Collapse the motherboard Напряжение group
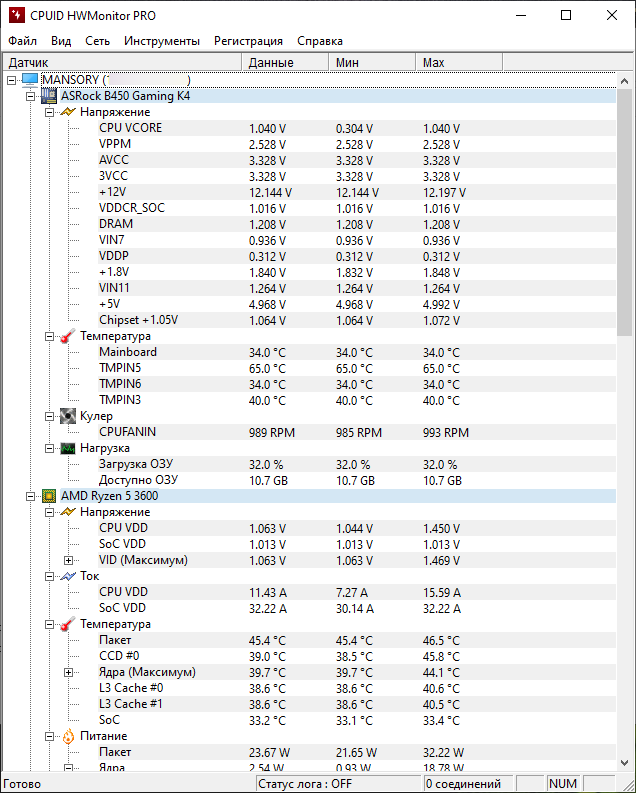Image resolution: width=636 pixels, height=793 pixels. tap(49, 112)
